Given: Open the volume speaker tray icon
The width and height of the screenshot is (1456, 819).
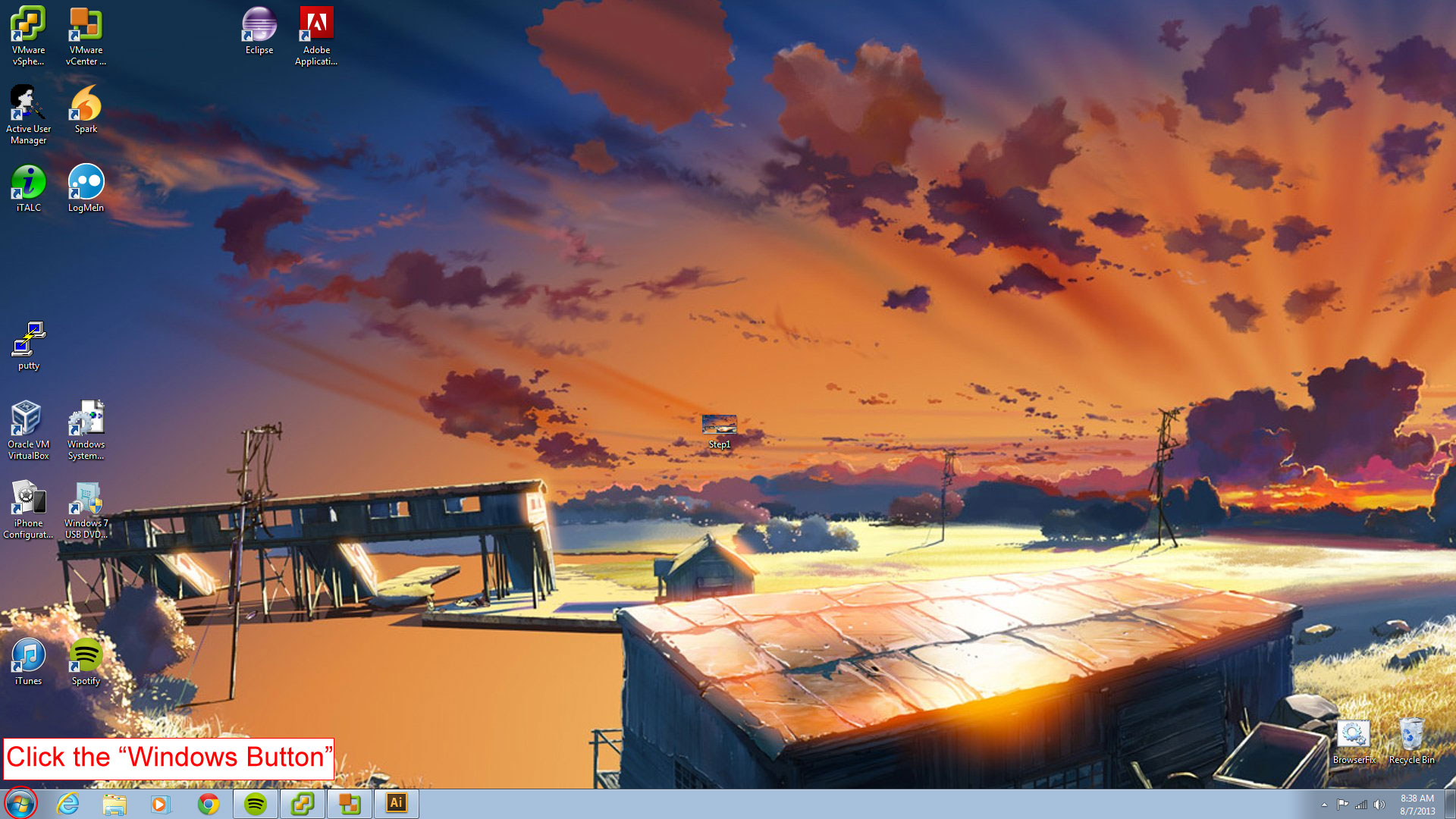Looking at the screenshot, I should tap(1379, 805).
